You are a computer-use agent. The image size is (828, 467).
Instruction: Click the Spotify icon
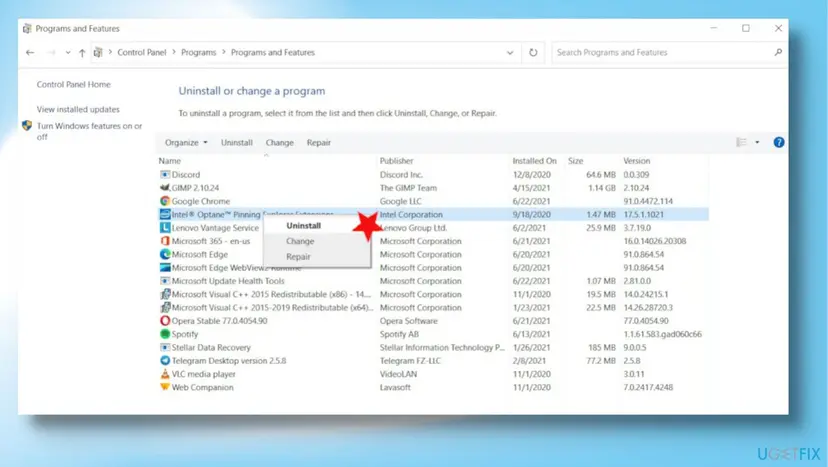click(x=165, y=334)
